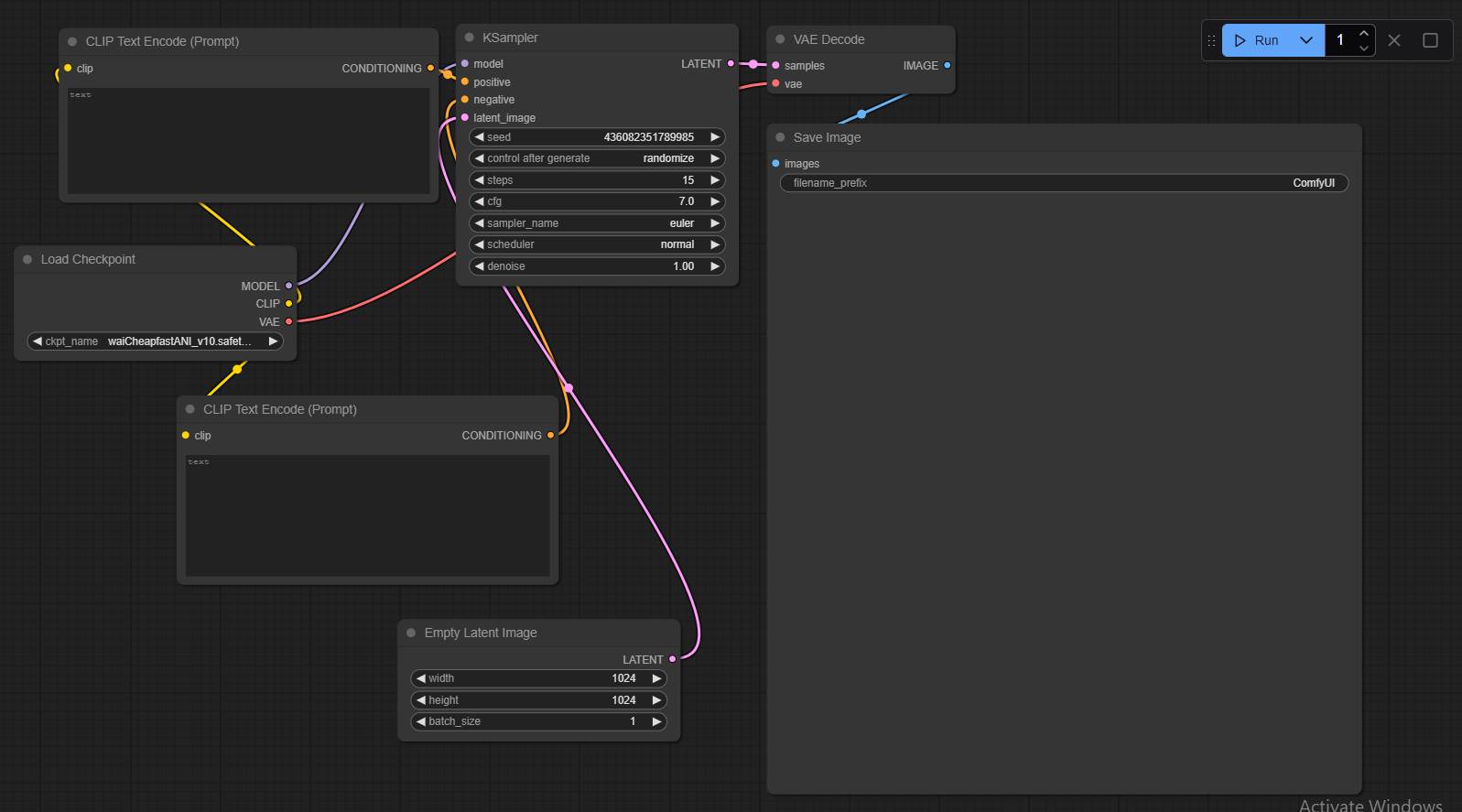Click the Load Checkpoint VAE output socket
The image size is (1462, 812).
click(288, 322)
